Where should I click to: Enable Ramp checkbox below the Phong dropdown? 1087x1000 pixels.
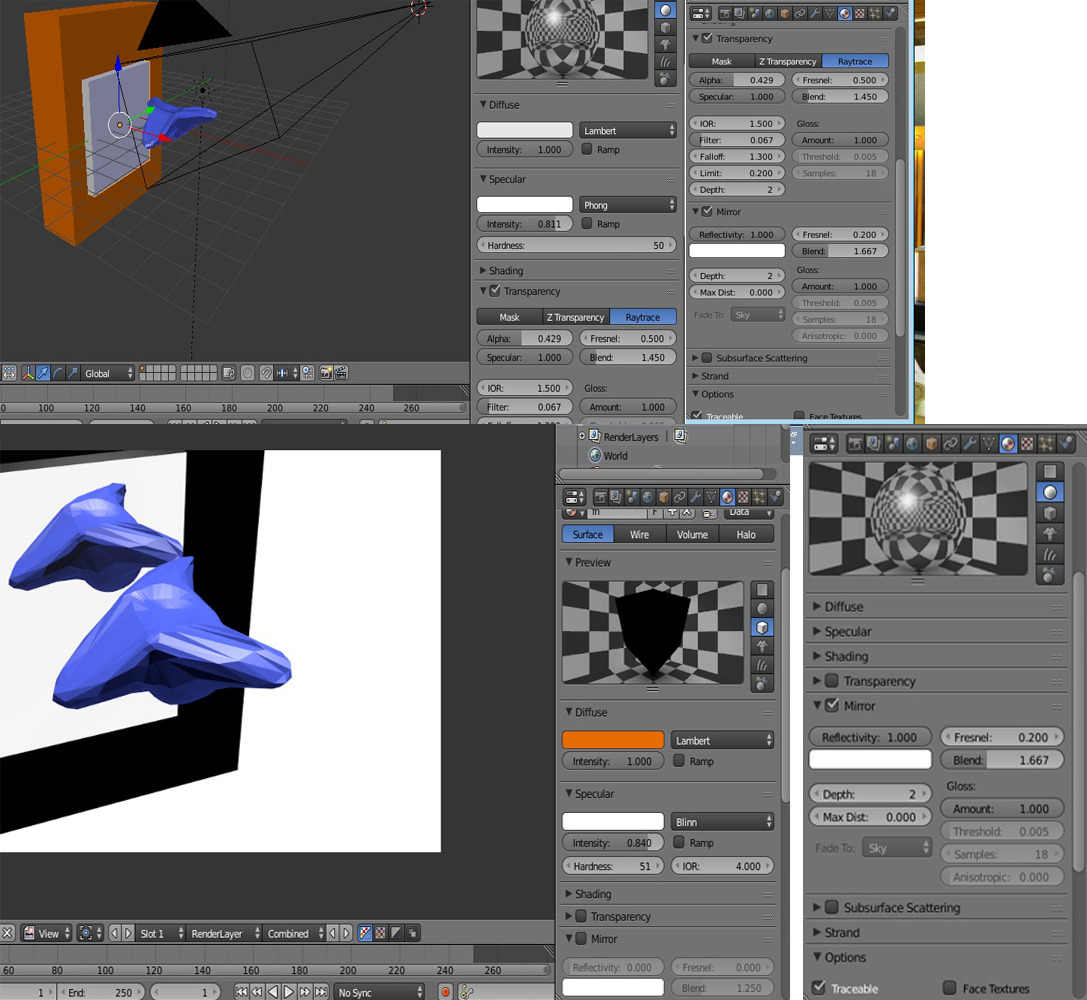(x=587, y=224)
